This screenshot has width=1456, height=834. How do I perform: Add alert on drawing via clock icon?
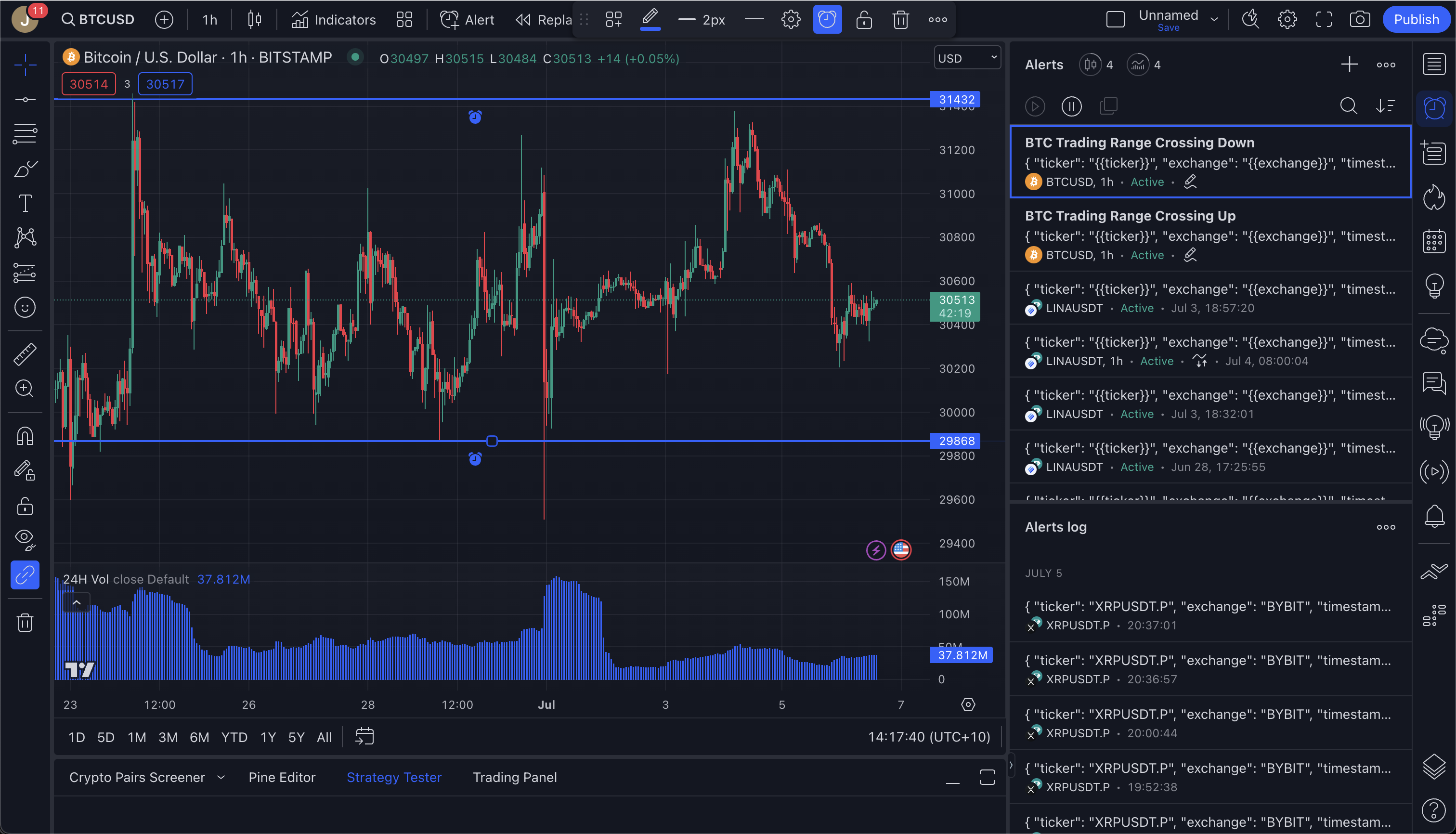tap(828, 19)
